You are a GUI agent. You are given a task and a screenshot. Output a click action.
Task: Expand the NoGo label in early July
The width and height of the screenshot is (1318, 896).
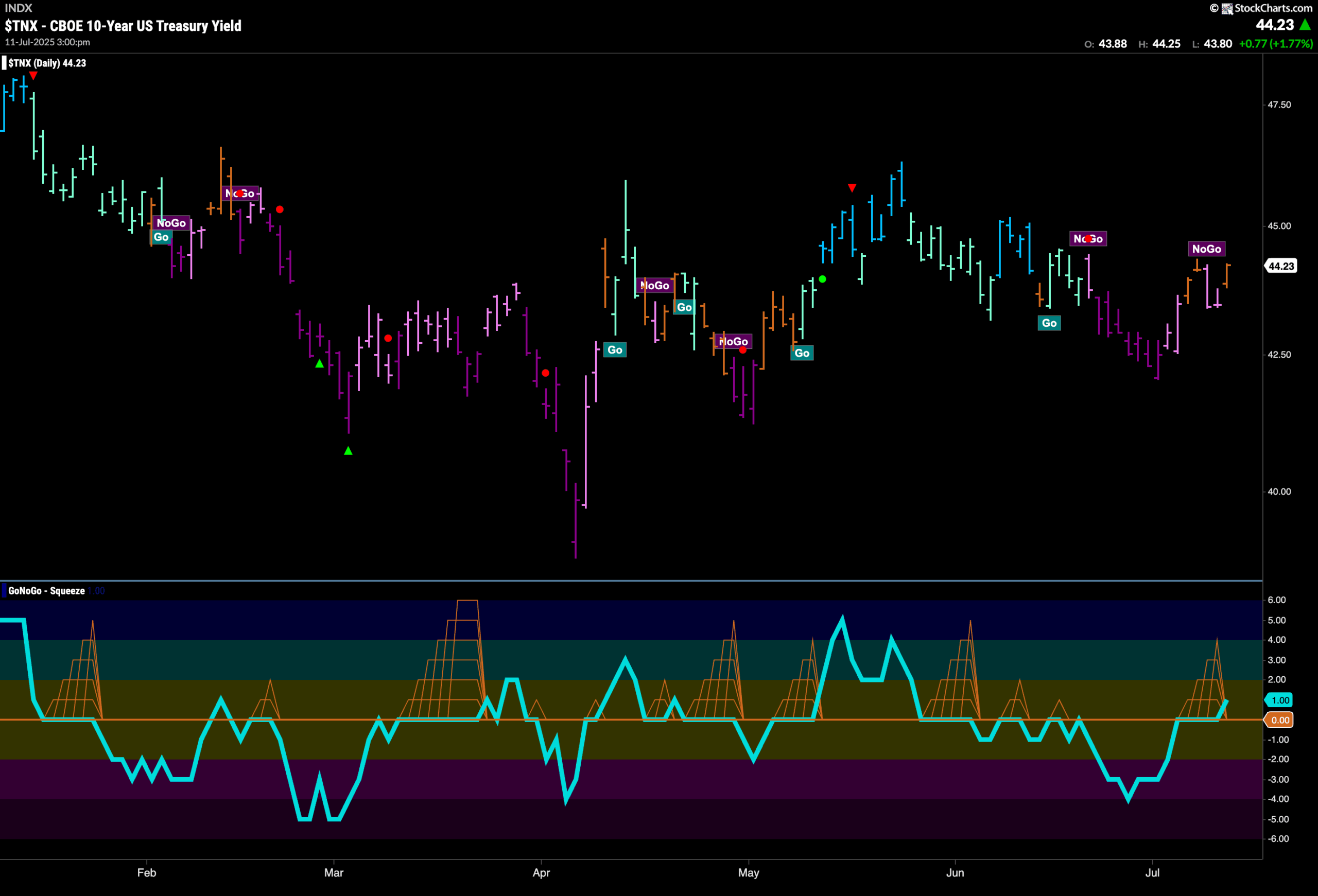point(1207,248)
